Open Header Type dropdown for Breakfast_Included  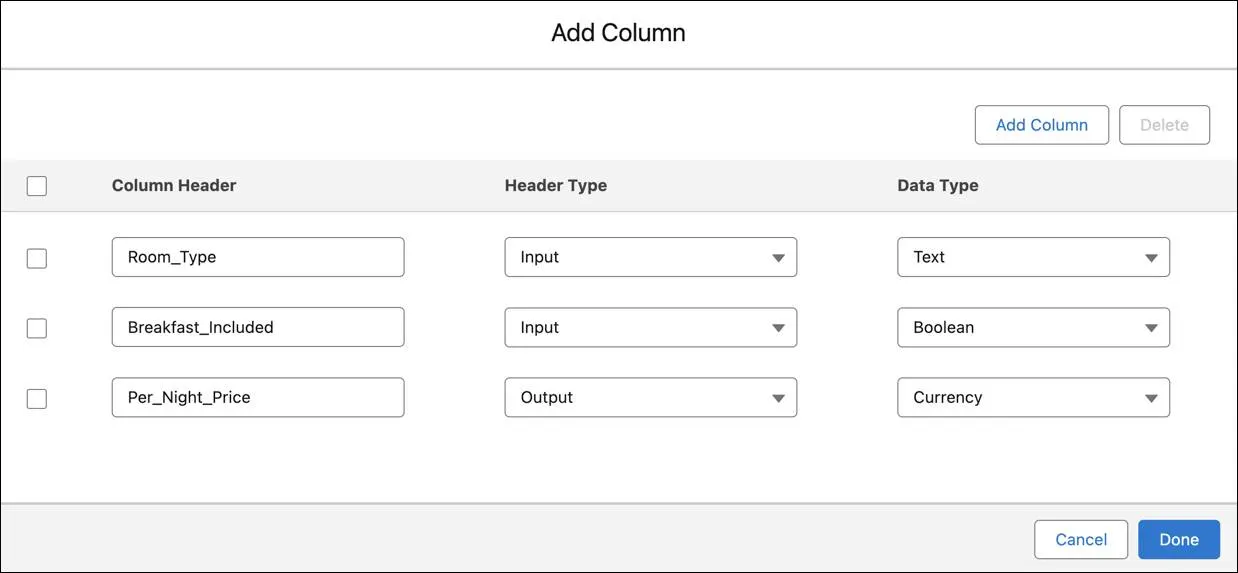(x=651, y=327)
